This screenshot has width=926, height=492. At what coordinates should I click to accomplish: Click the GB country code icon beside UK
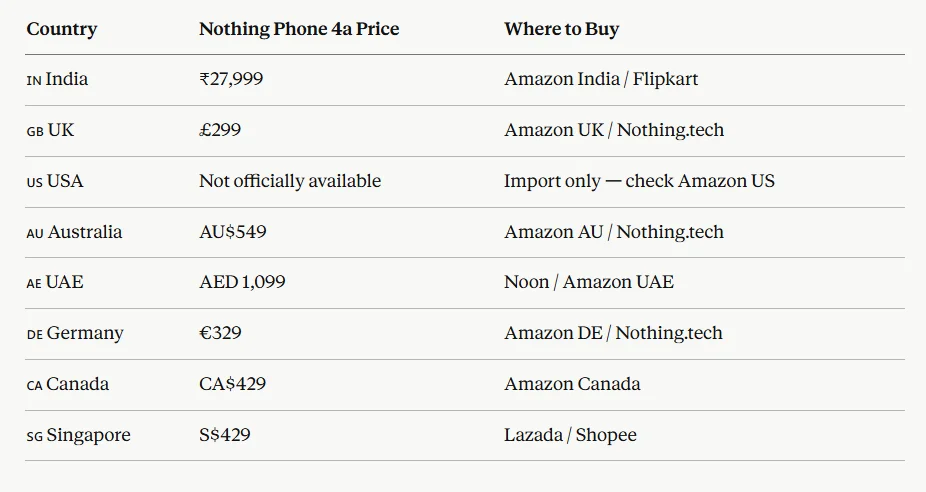pos(35,131)
